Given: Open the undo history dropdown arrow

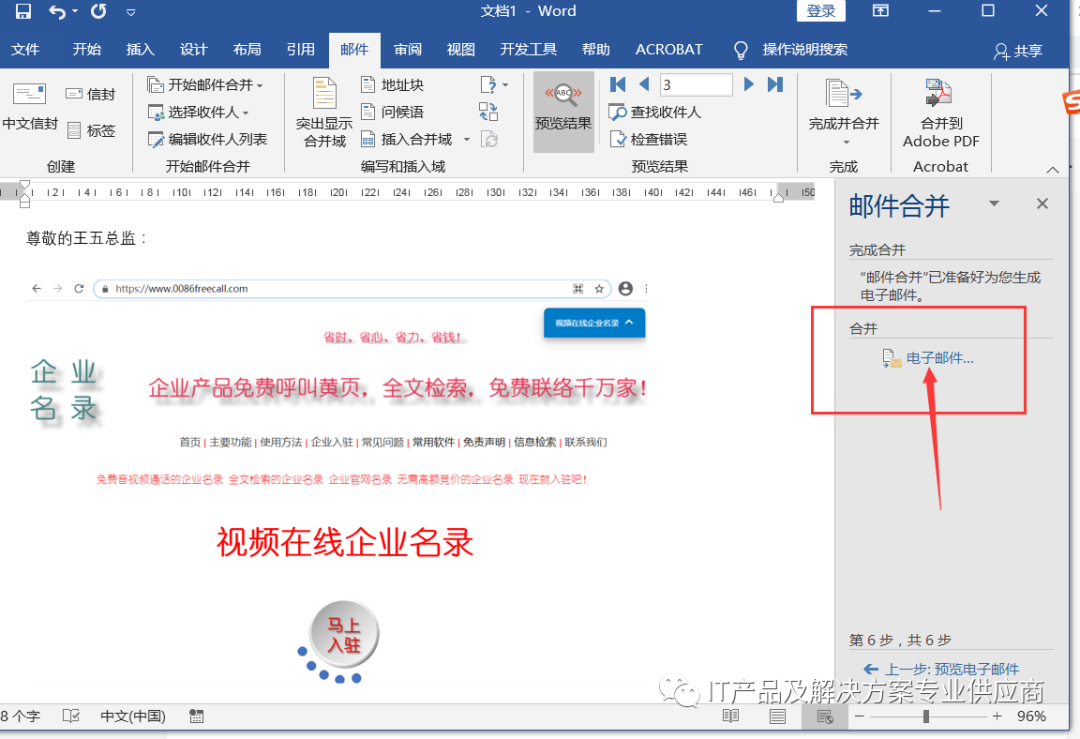Looking at the screenshot, I should 75,11.
